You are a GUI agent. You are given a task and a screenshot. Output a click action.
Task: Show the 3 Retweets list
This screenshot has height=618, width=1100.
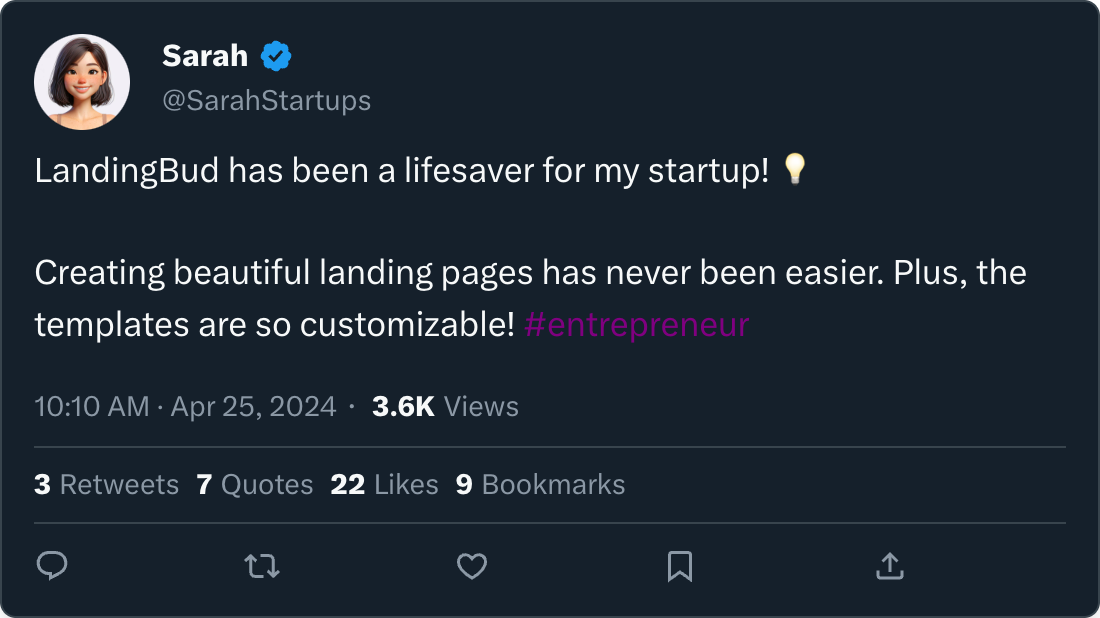106,485
